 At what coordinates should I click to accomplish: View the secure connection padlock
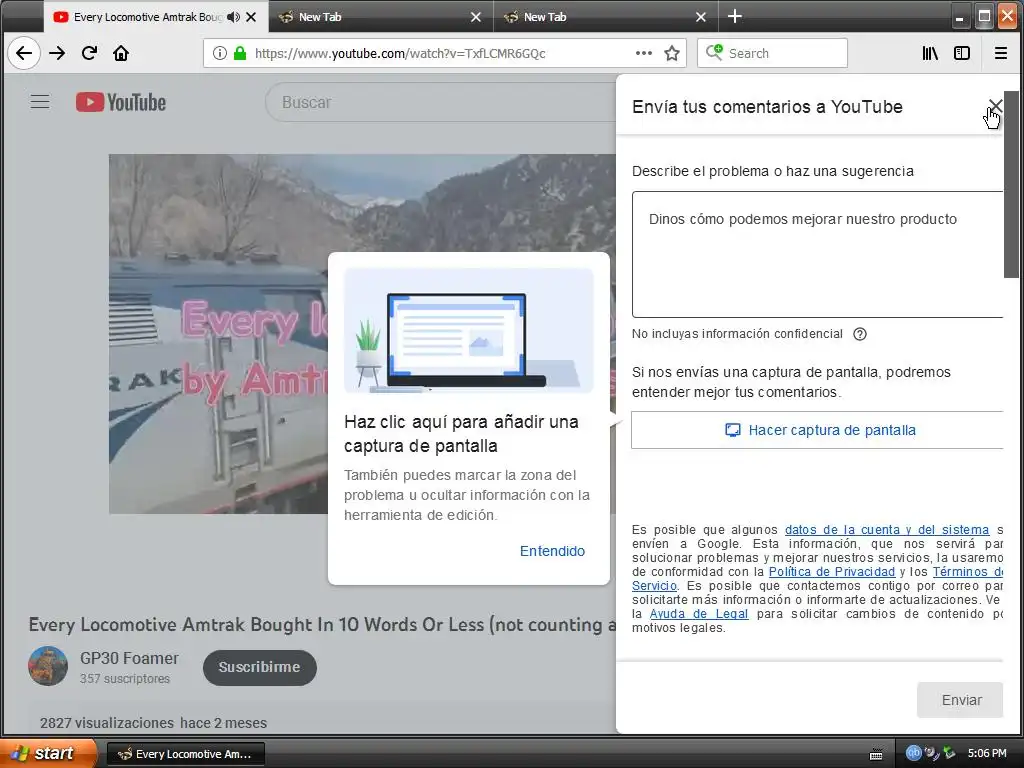coord(240,53)
